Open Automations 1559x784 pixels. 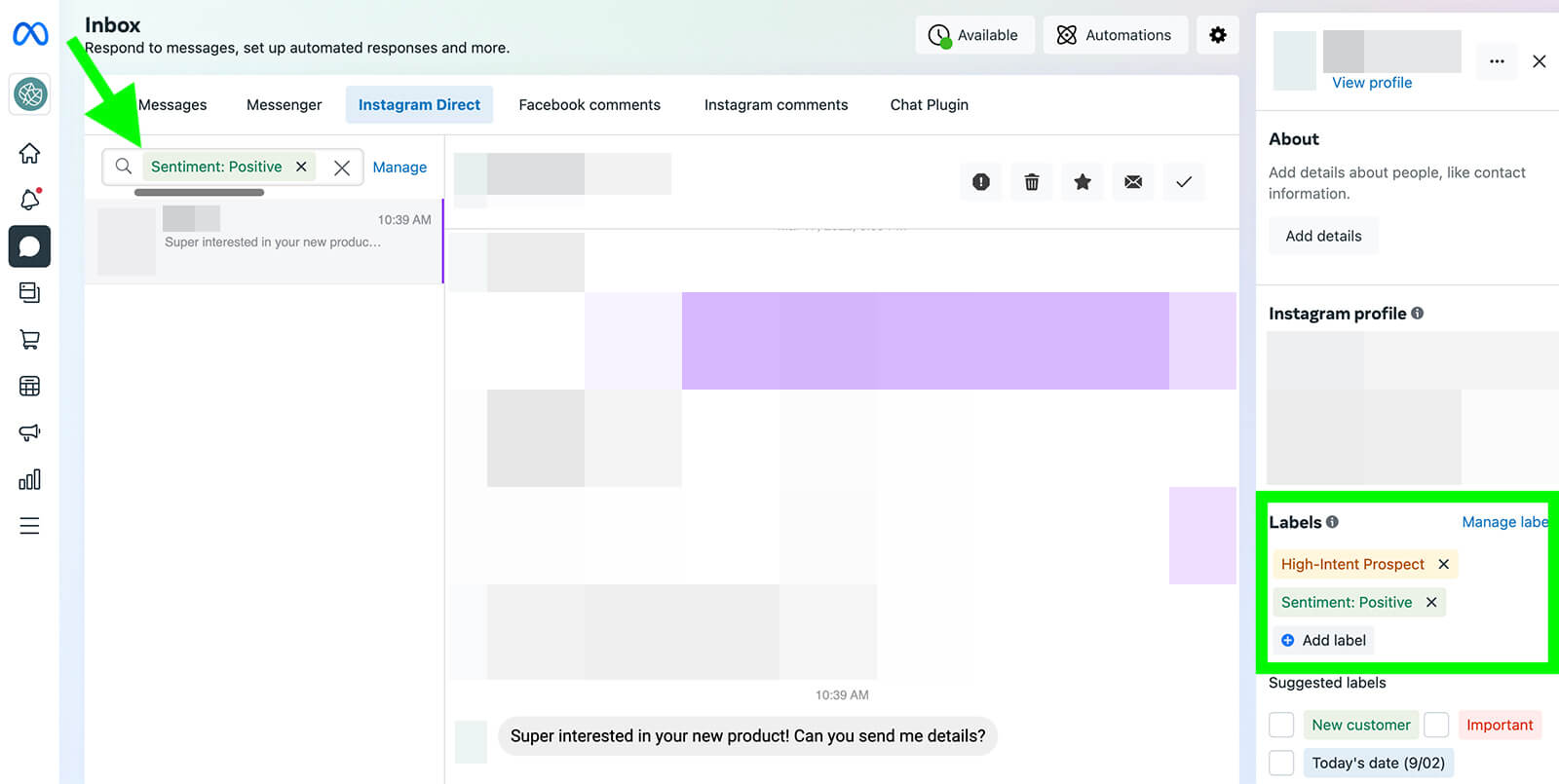pos(1116,35)
